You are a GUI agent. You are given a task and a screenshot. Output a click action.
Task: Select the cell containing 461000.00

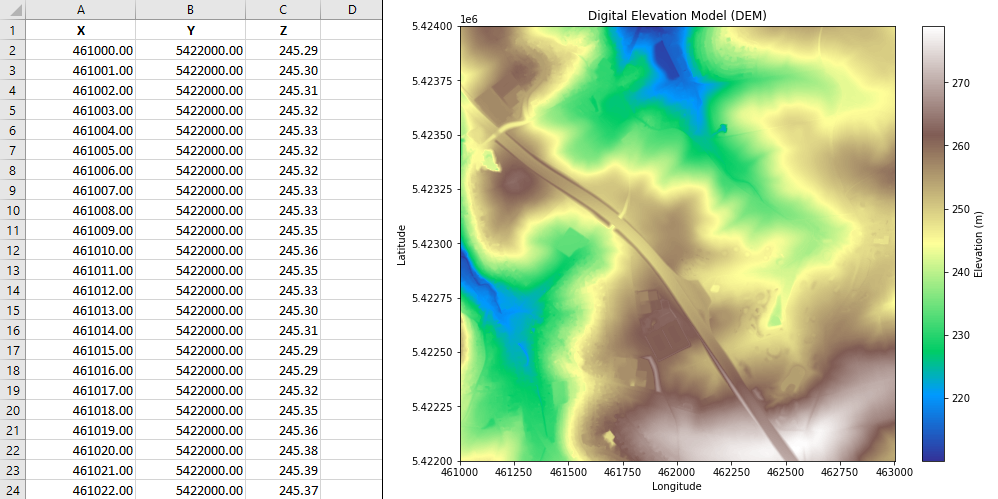pos(80,50)
